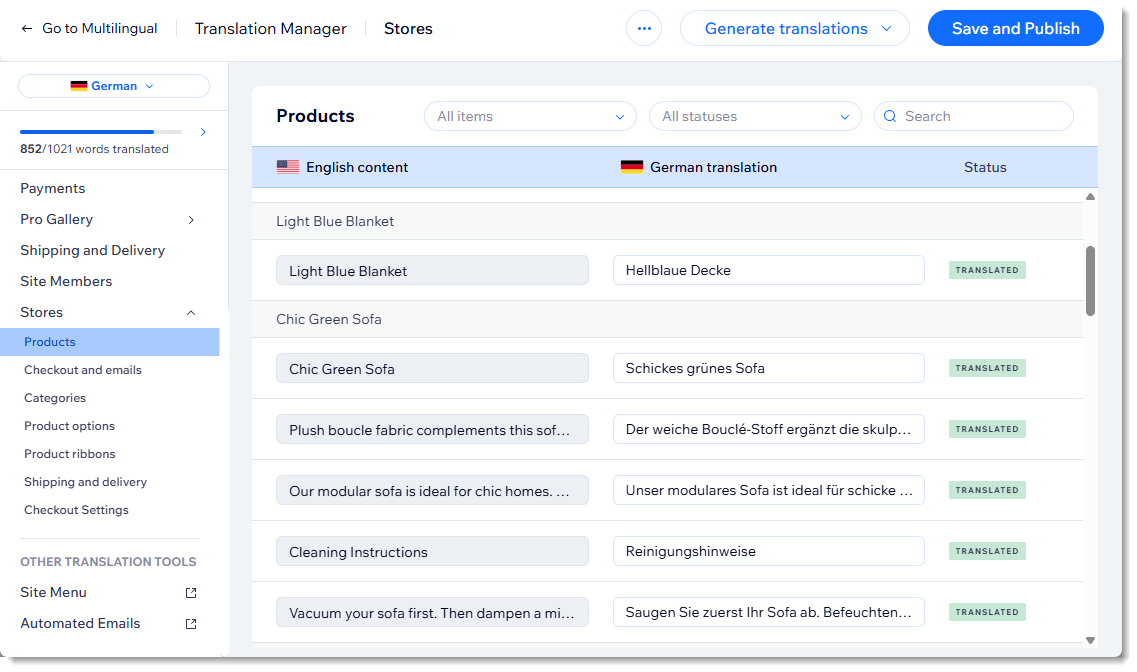Open the All statuses filter dropdown
1137x672 pixels.
pyautogui.click(x=755, y=116)
